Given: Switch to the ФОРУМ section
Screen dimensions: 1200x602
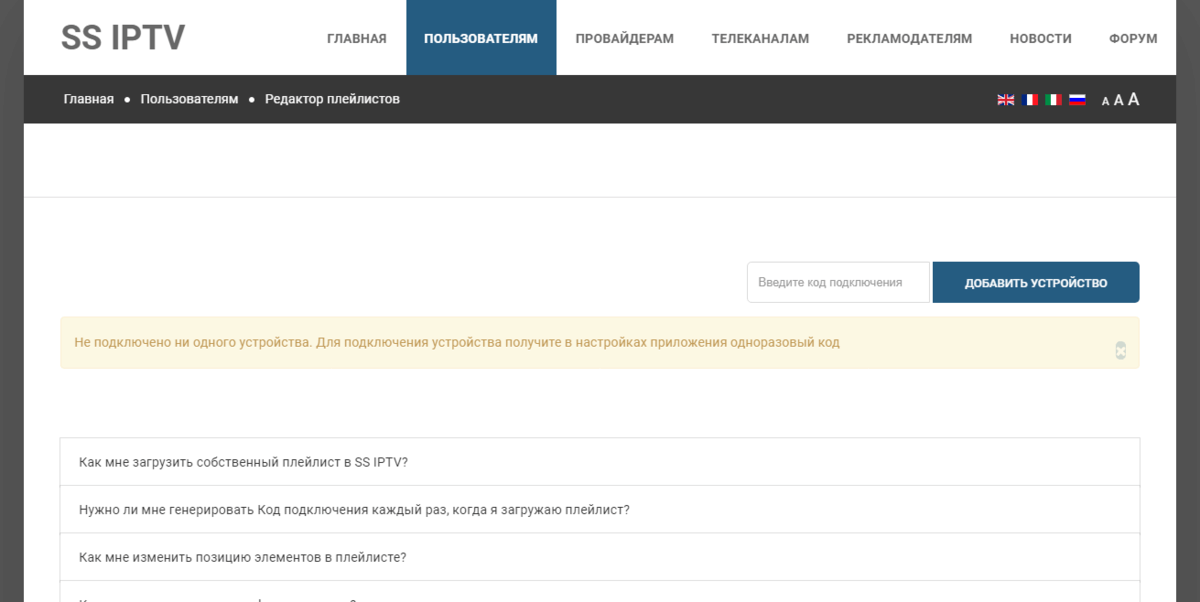Looking at the screenshot, I should (x=1132, y=38).
